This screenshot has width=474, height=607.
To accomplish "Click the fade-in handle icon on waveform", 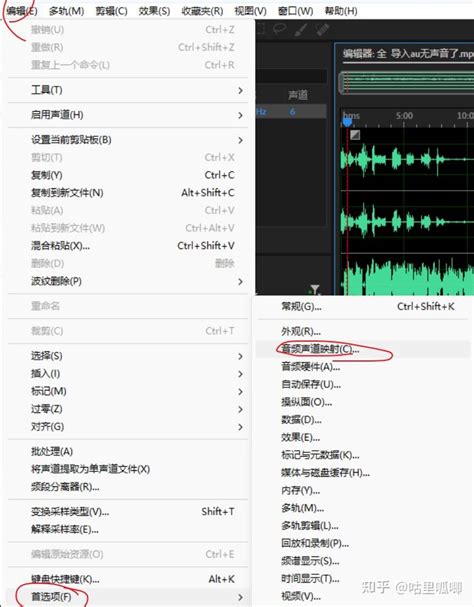I will (x=355, y=134).
